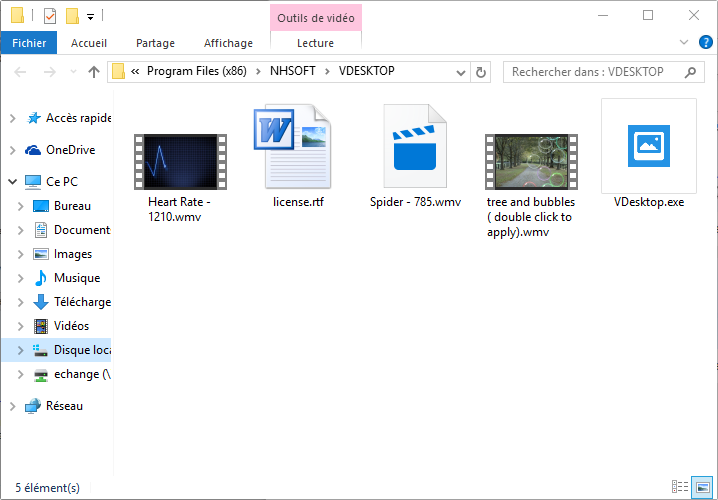Click the refresh button next to address bar

pyautogui.click(x=481, y=72)
